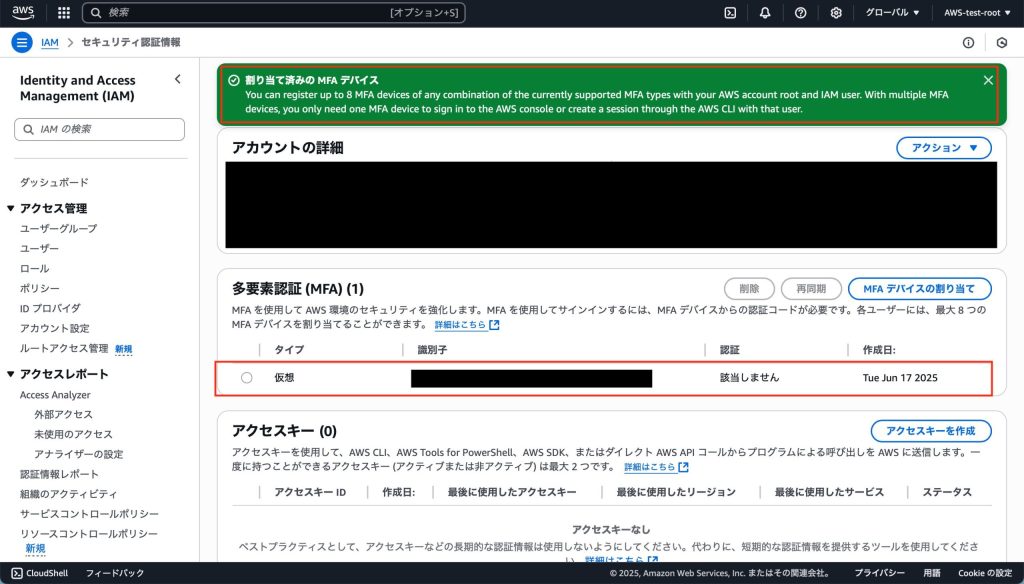
Task: Collapse the アクセスレポート section
Action: point(10,374)
